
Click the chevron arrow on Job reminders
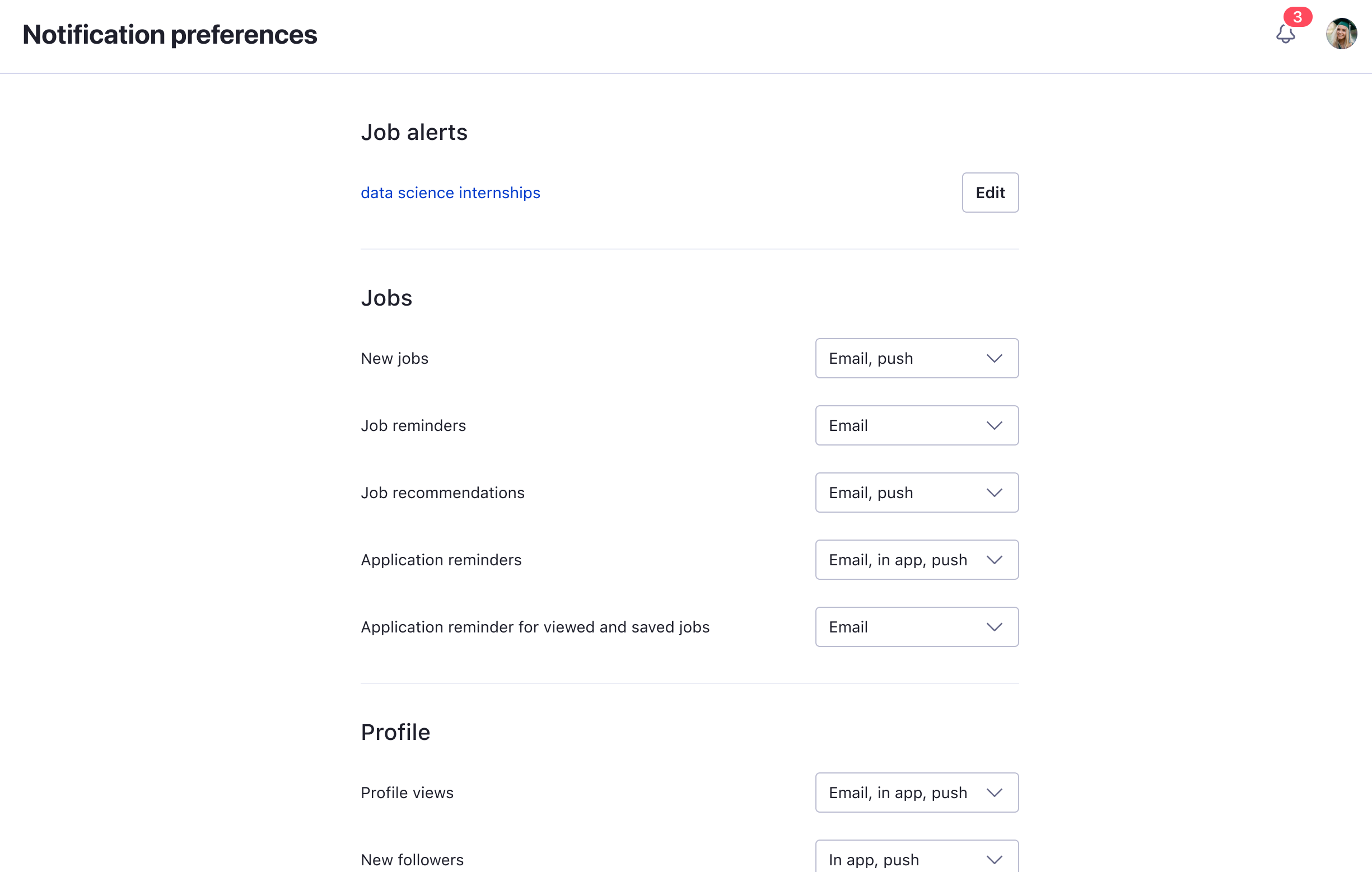click(x=994, y=425)
